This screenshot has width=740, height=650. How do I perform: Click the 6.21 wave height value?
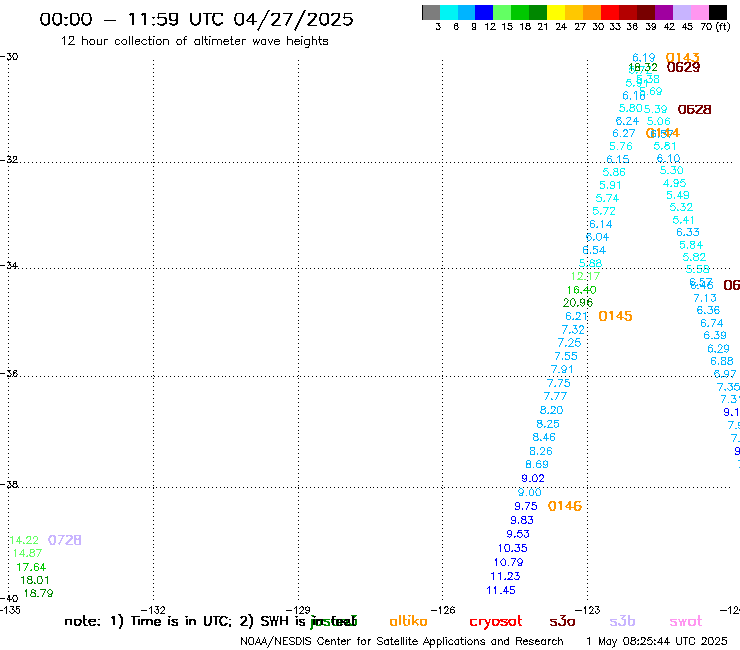pyautogui.click(x=576, y=316)
